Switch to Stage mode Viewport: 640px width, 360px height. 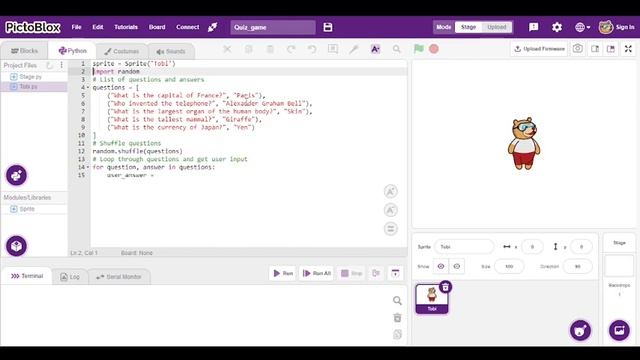tap(468, 27)
